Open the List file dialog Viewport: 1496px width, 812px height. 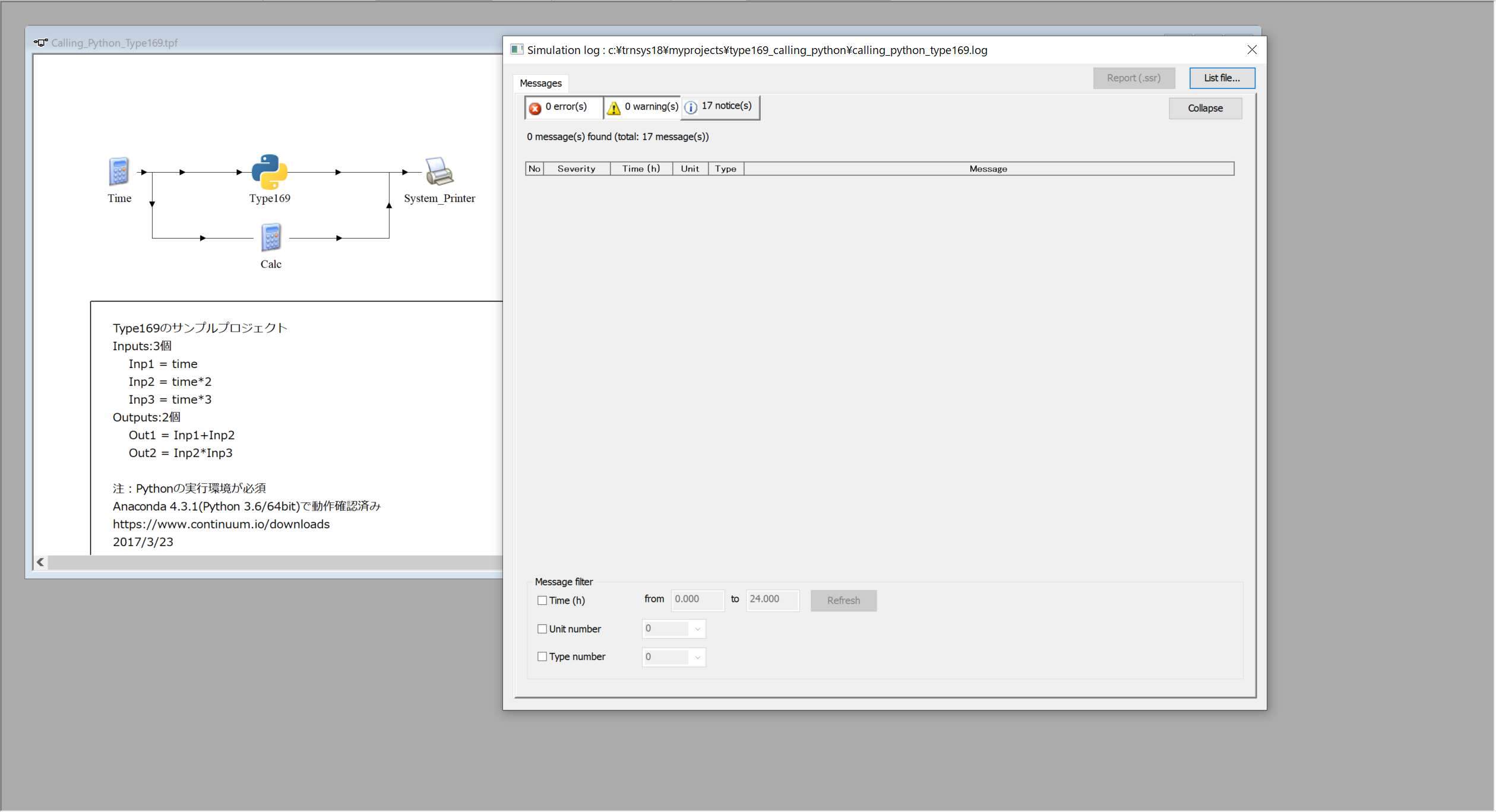point(1222,78)
